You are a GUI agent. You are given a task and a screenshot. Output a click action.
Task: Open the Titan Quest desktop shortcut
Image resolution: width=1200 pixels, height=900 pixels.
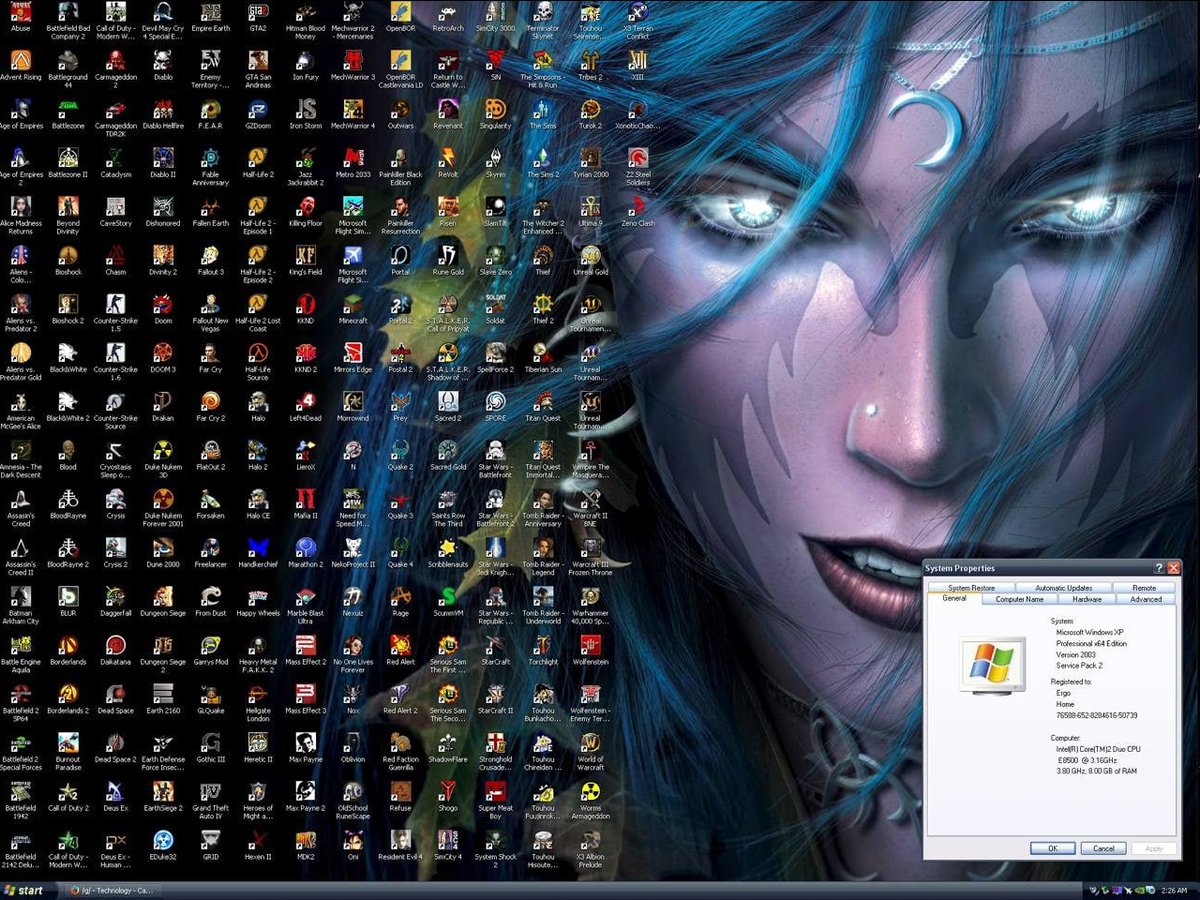pos(543,407)
